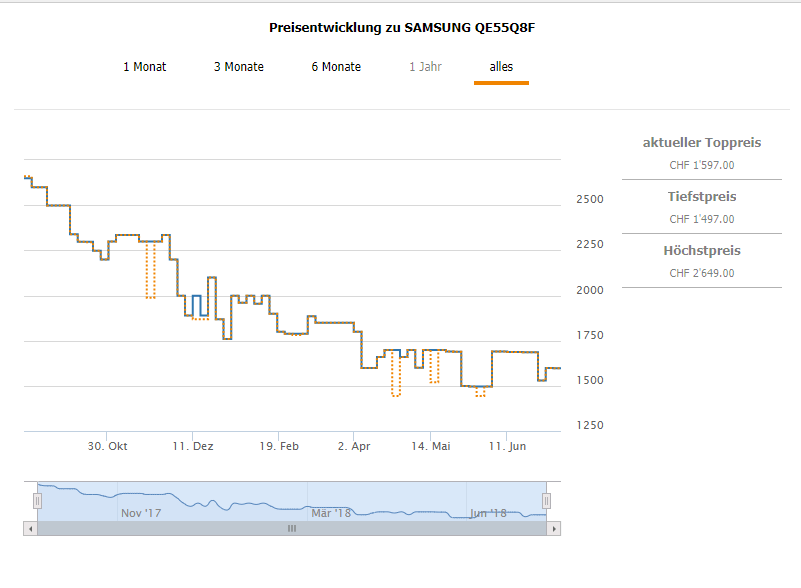801x588 pixels.
Task: Click the 11. Dez x-axis date label
Action: click(x=192, y=446)
